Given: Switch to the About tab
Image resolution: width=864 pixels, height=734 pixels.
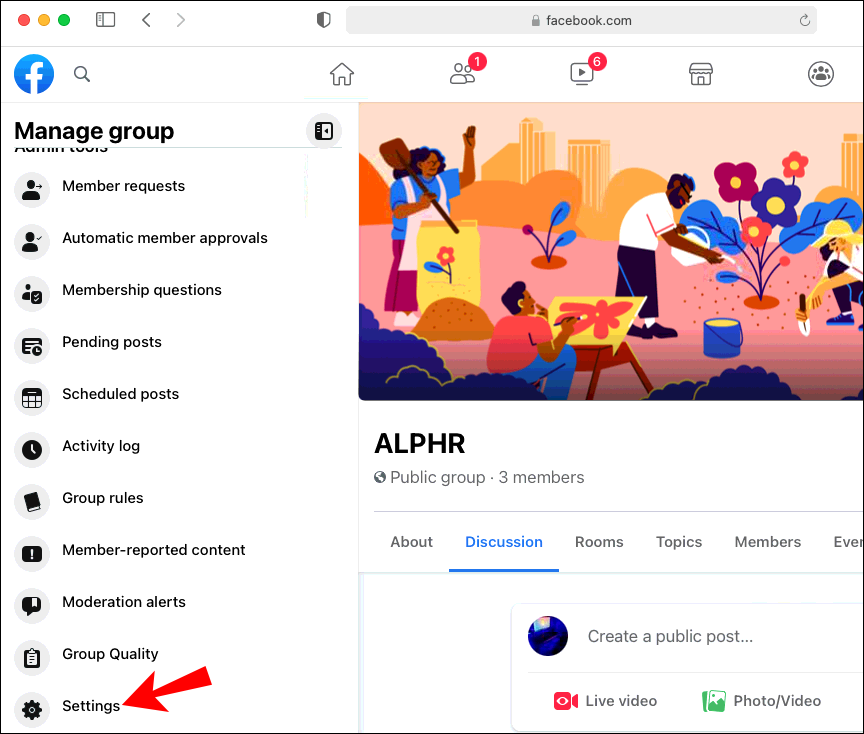Looking at the screenshot, I should pyautogui.click(x=412, y=542).
